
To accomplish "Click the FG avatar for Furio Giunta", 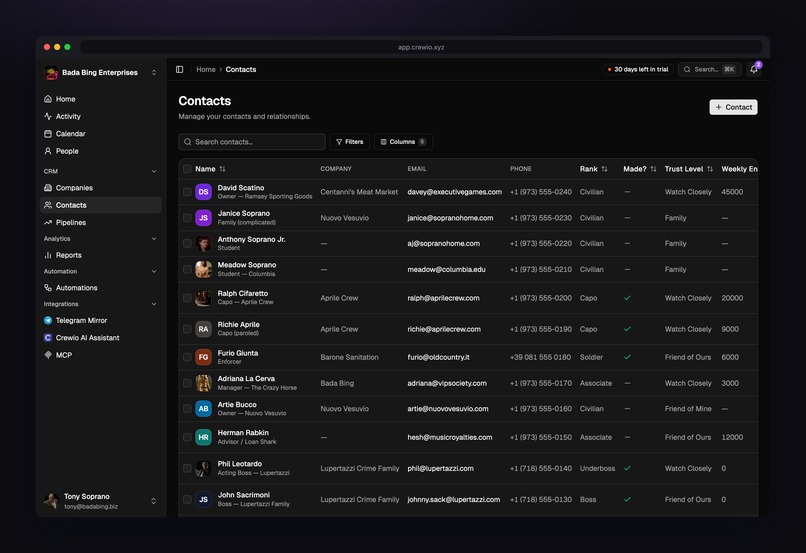I will [204, 357].
